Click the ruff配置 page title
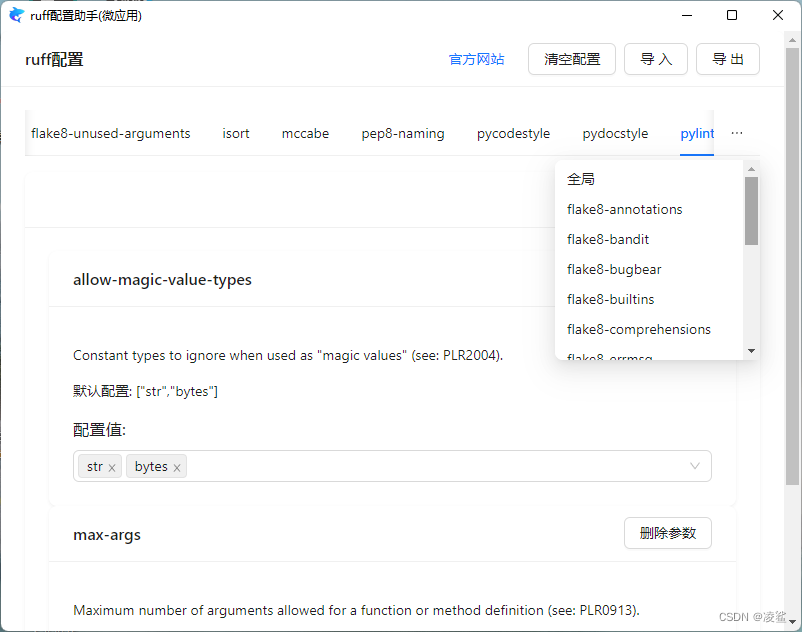Viewport: 802px width, 632px height. pos(54,59)
